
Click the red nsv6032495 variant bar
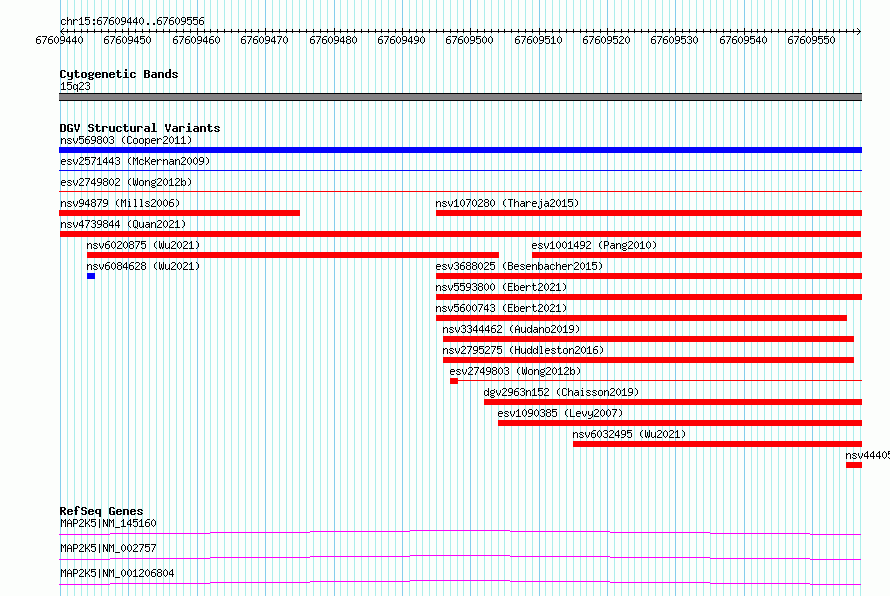(717, 444)
